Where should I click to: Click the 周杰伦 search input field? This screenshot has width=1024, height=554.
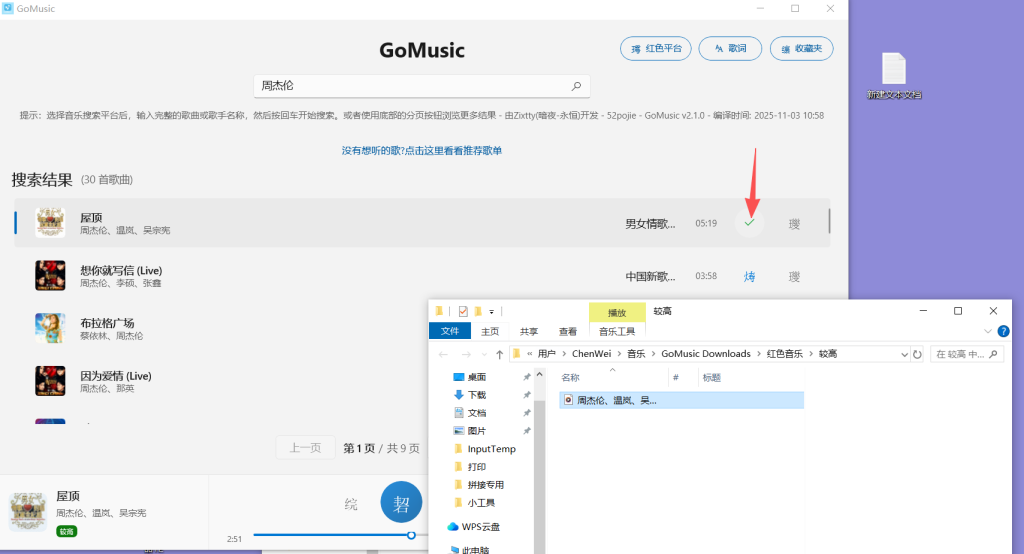pos(410,86)
